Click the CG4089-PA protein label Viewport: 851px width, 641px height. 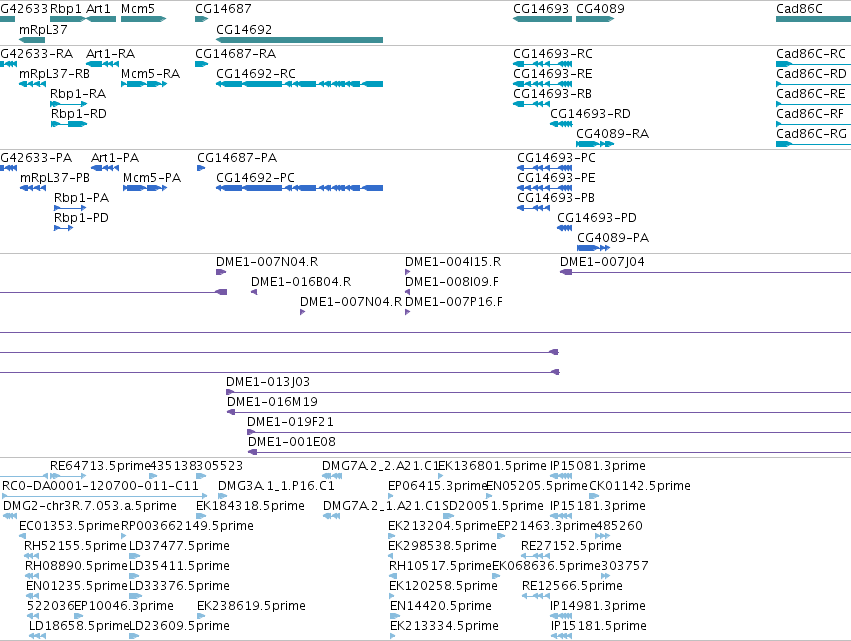coord(613,238)
